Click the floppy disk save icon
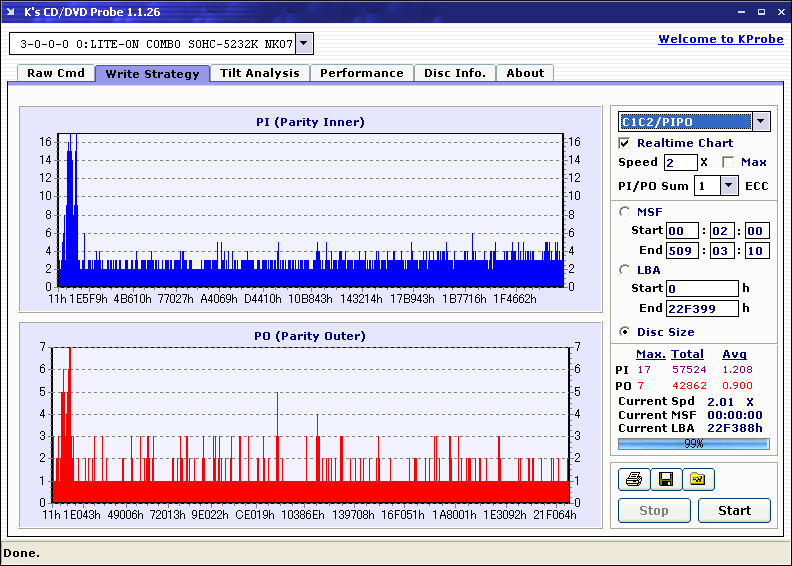 tap(665, 480)
